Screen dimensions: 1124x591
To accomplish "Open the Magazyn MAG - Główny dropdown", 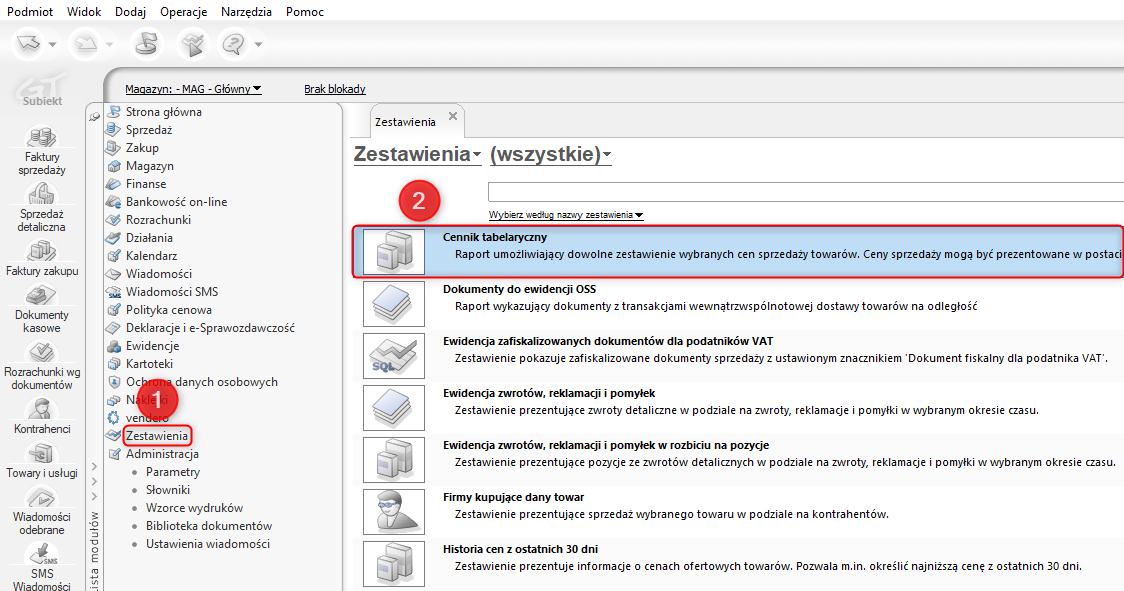I will [x=194, y=89].
